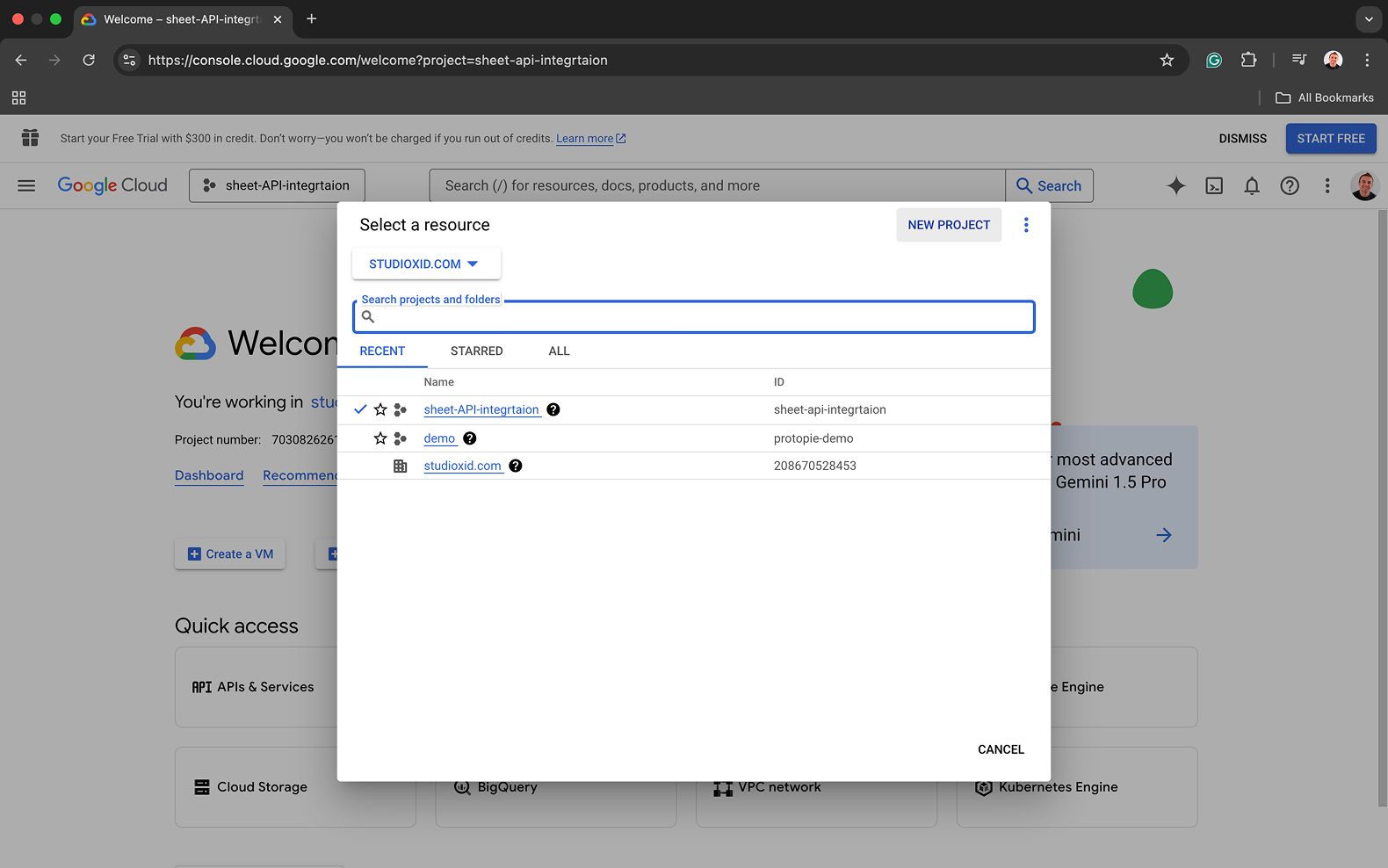Click the Google Cloud logo

coord(112,185)
